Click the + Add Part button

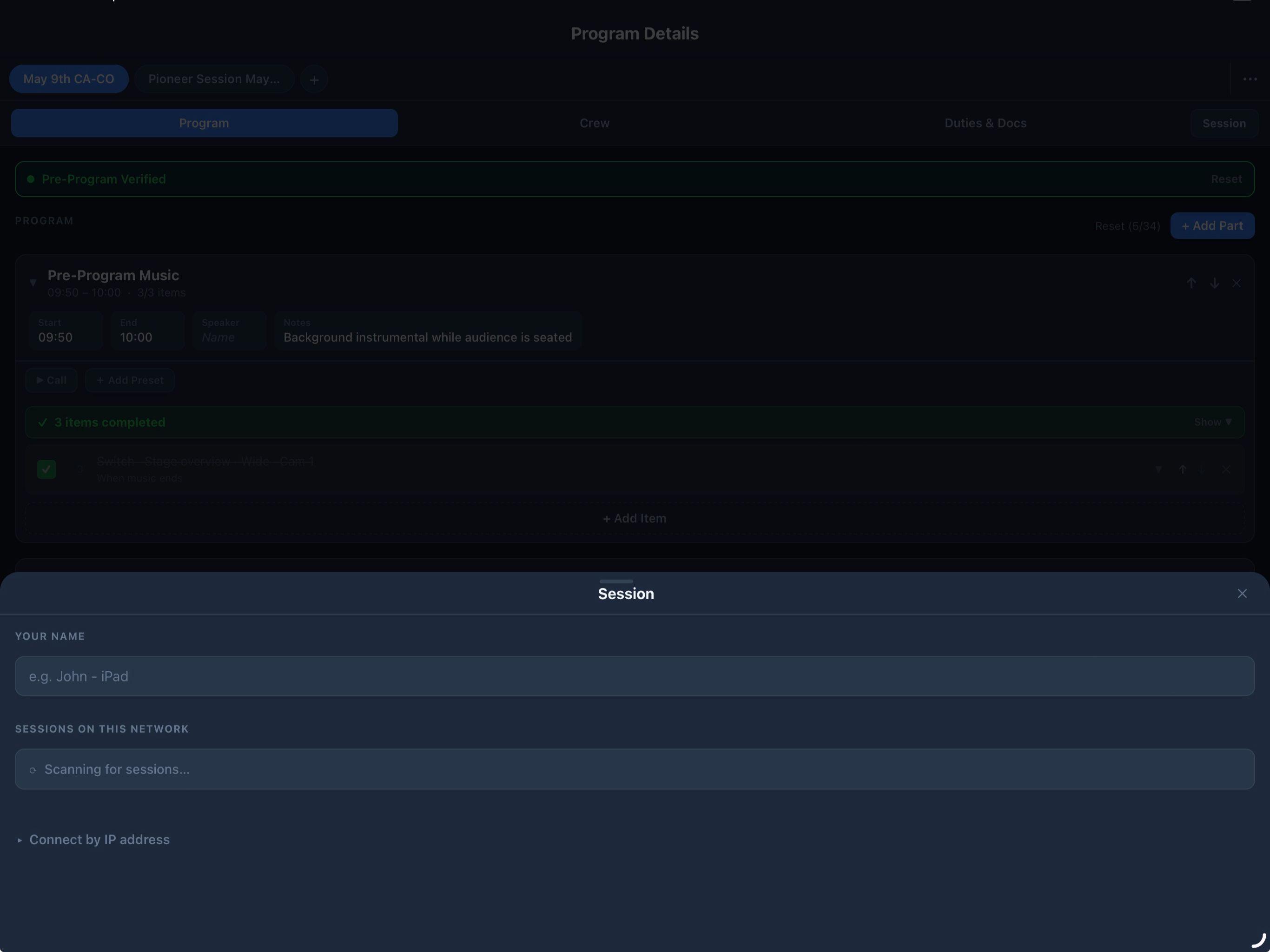click(1212, 225)
